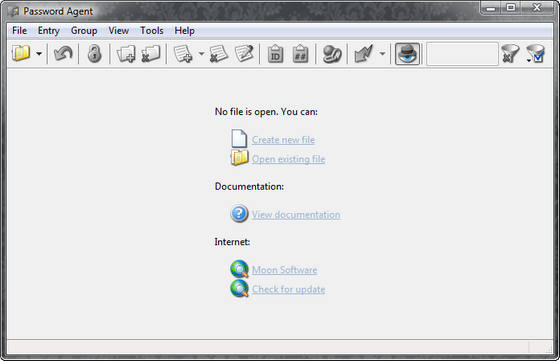Click the Add entry note icon

(183, 54)
